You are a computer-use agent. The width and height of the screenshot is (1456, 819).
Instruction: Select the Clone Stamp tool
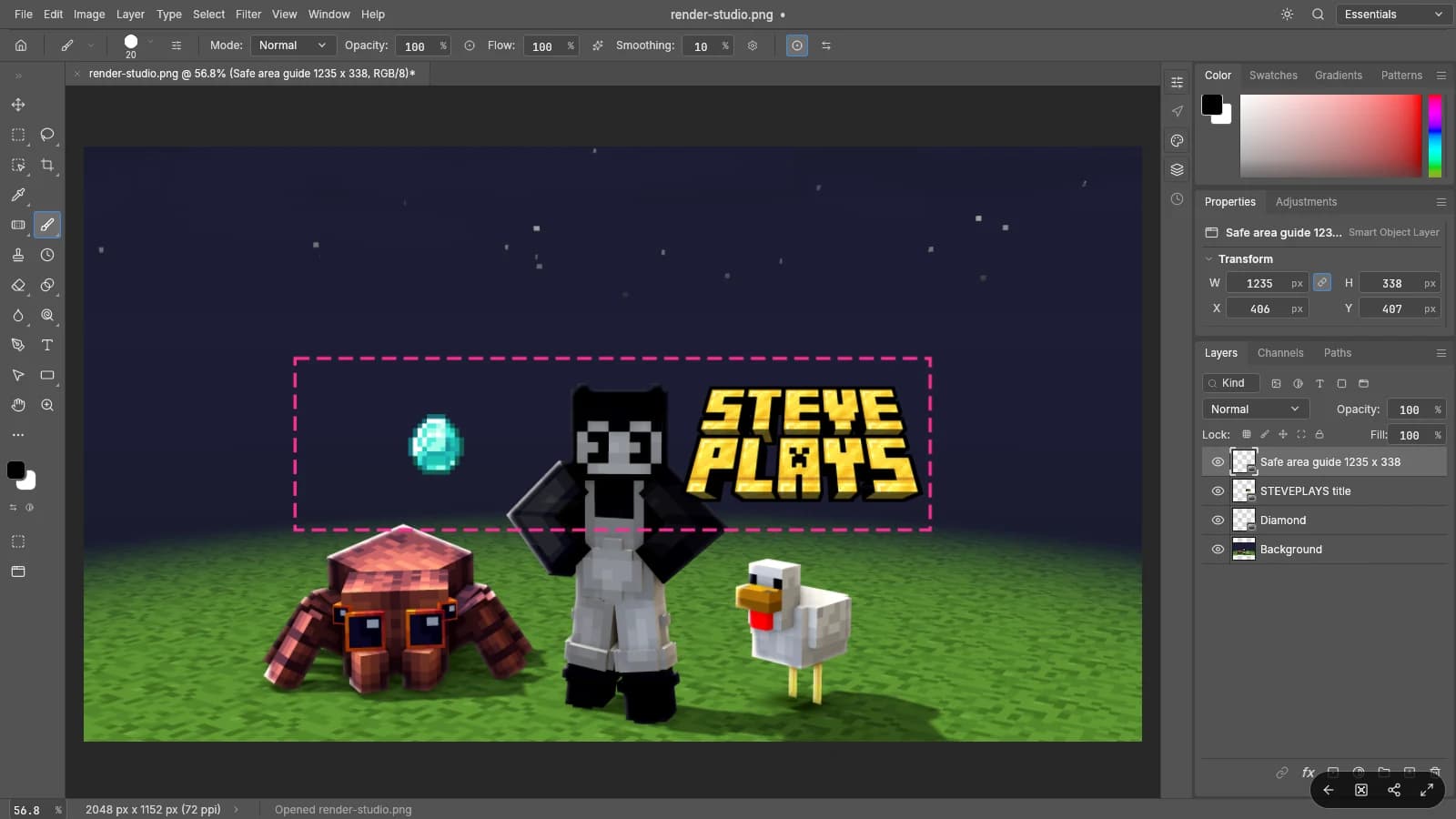click(x=18, y=255)
